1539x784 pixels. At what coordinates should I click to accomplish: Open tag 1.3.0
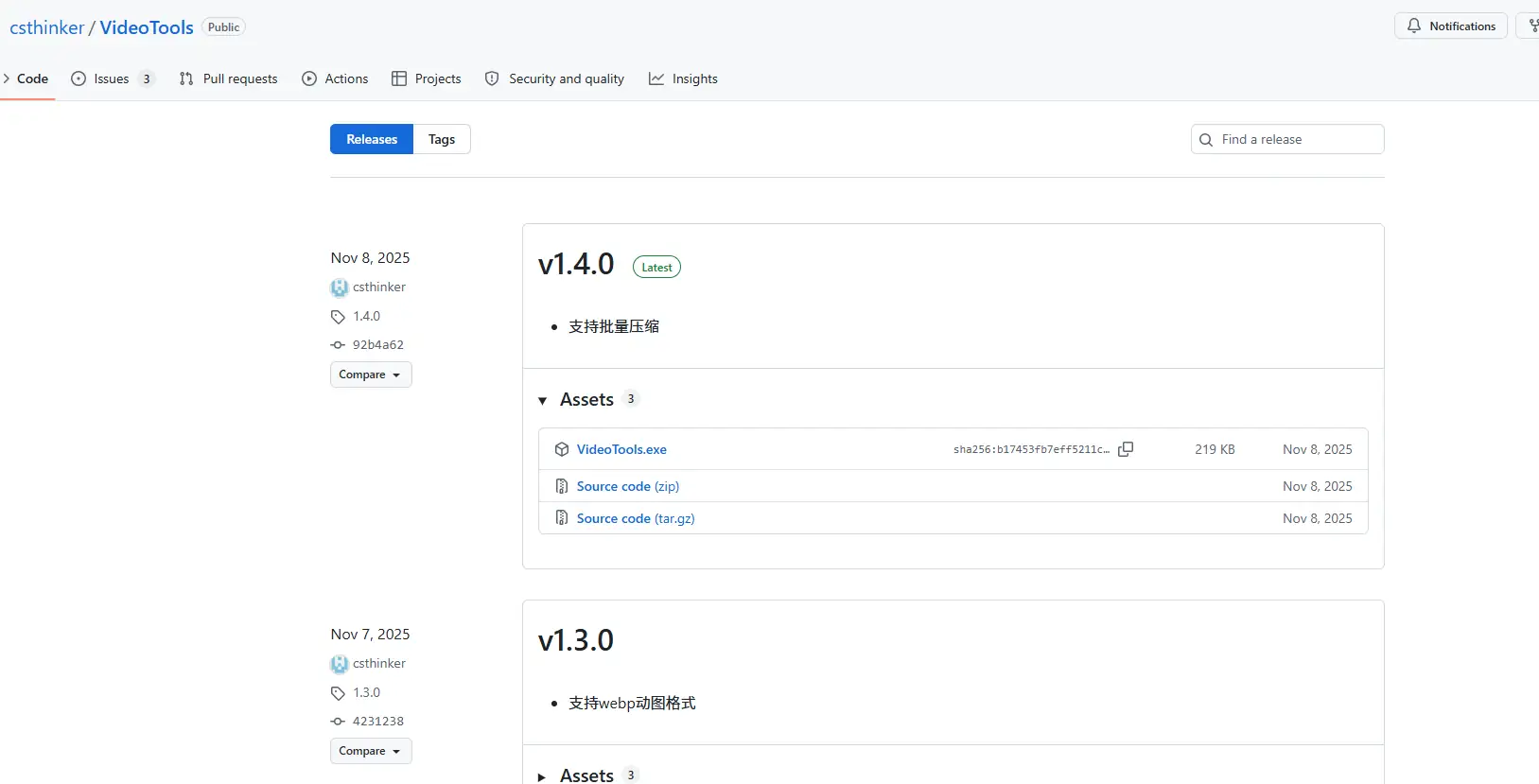coord(367,693)
